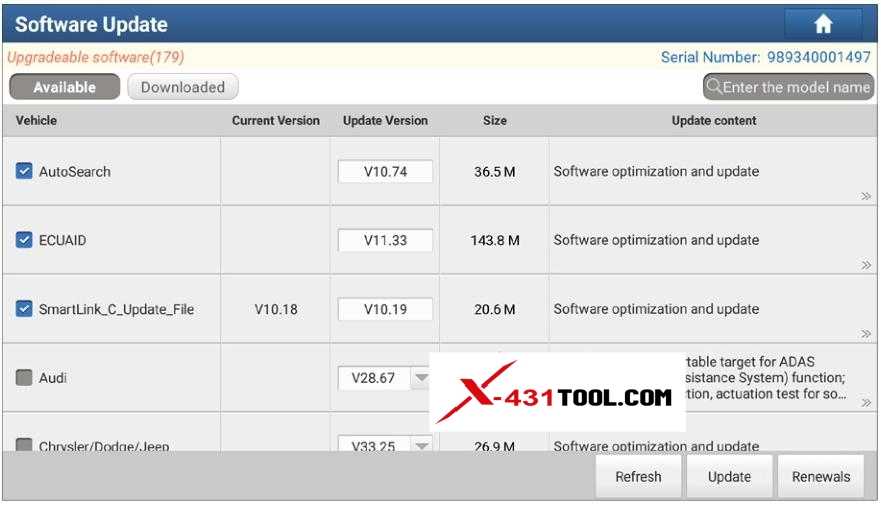Expand SmartLink_C_Update_File update content arrow
Viewport: 881px width, 506px height.
point(866,334)
